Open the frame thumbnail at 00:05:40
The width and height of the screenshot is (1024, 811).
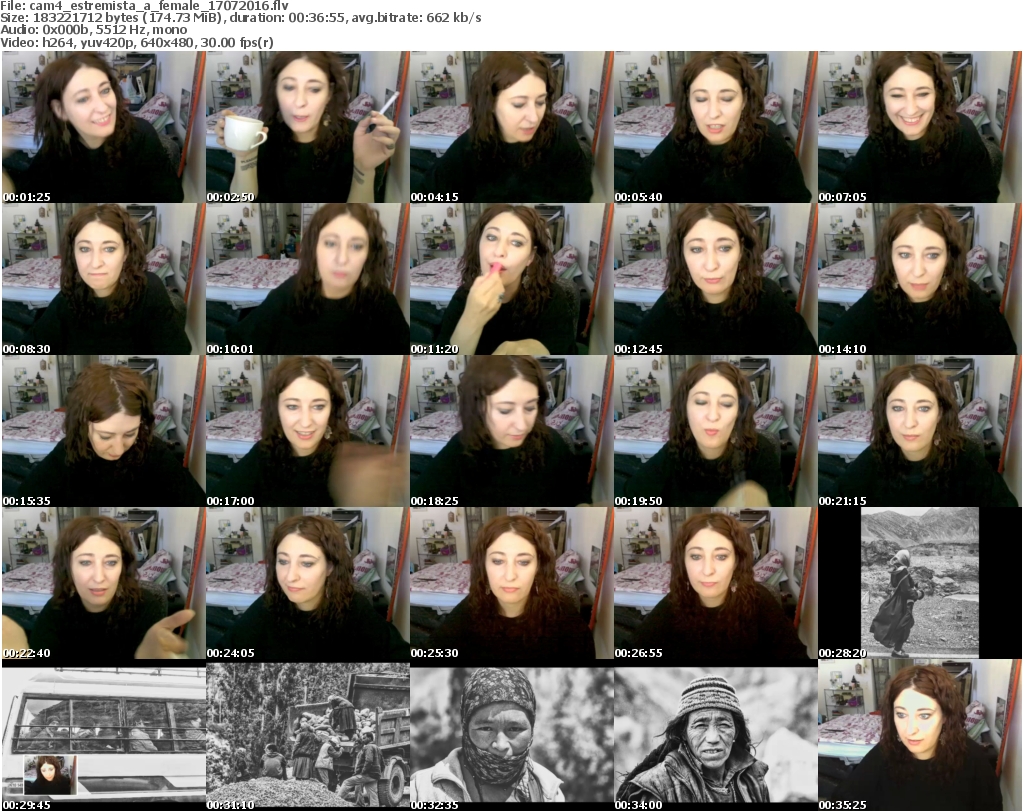click(x=715, y=127)
